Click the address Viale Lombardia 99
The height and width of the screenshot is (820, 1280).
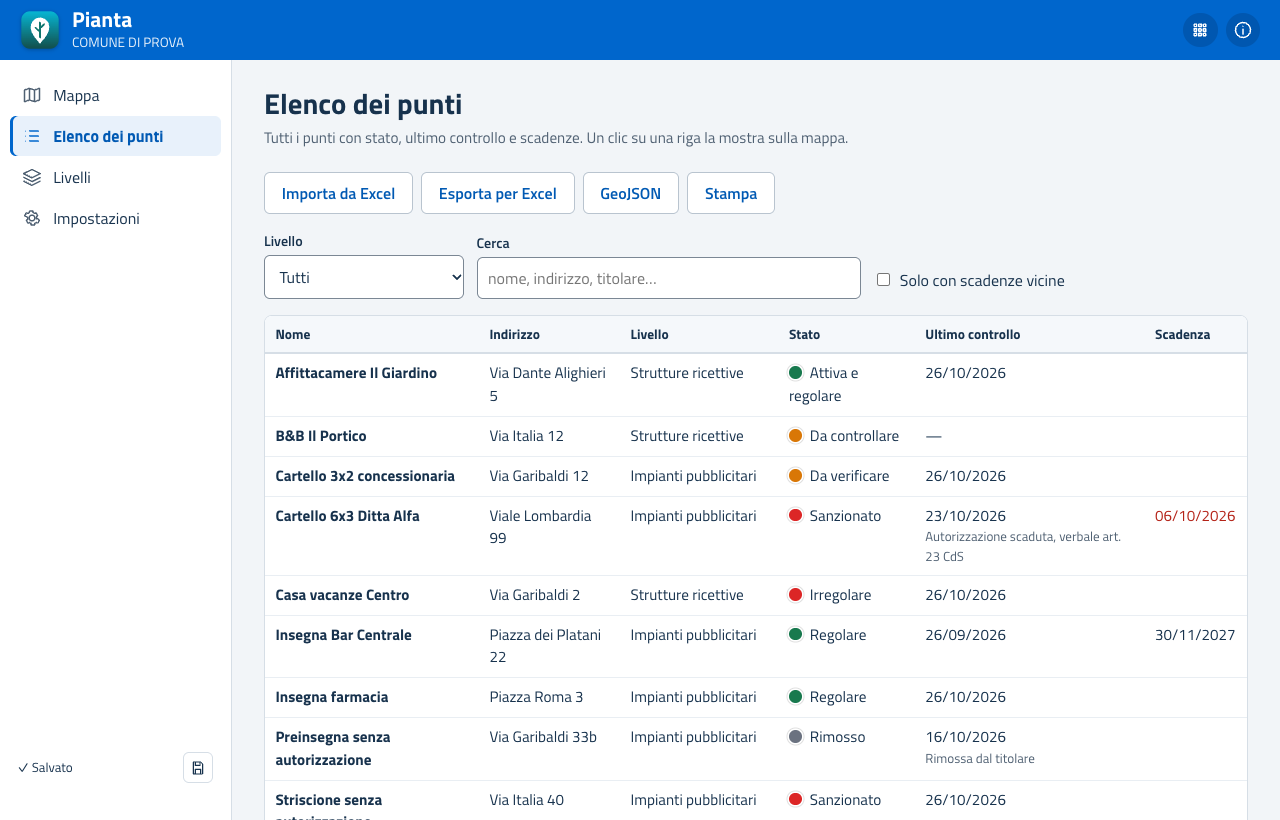coord(540,527)
